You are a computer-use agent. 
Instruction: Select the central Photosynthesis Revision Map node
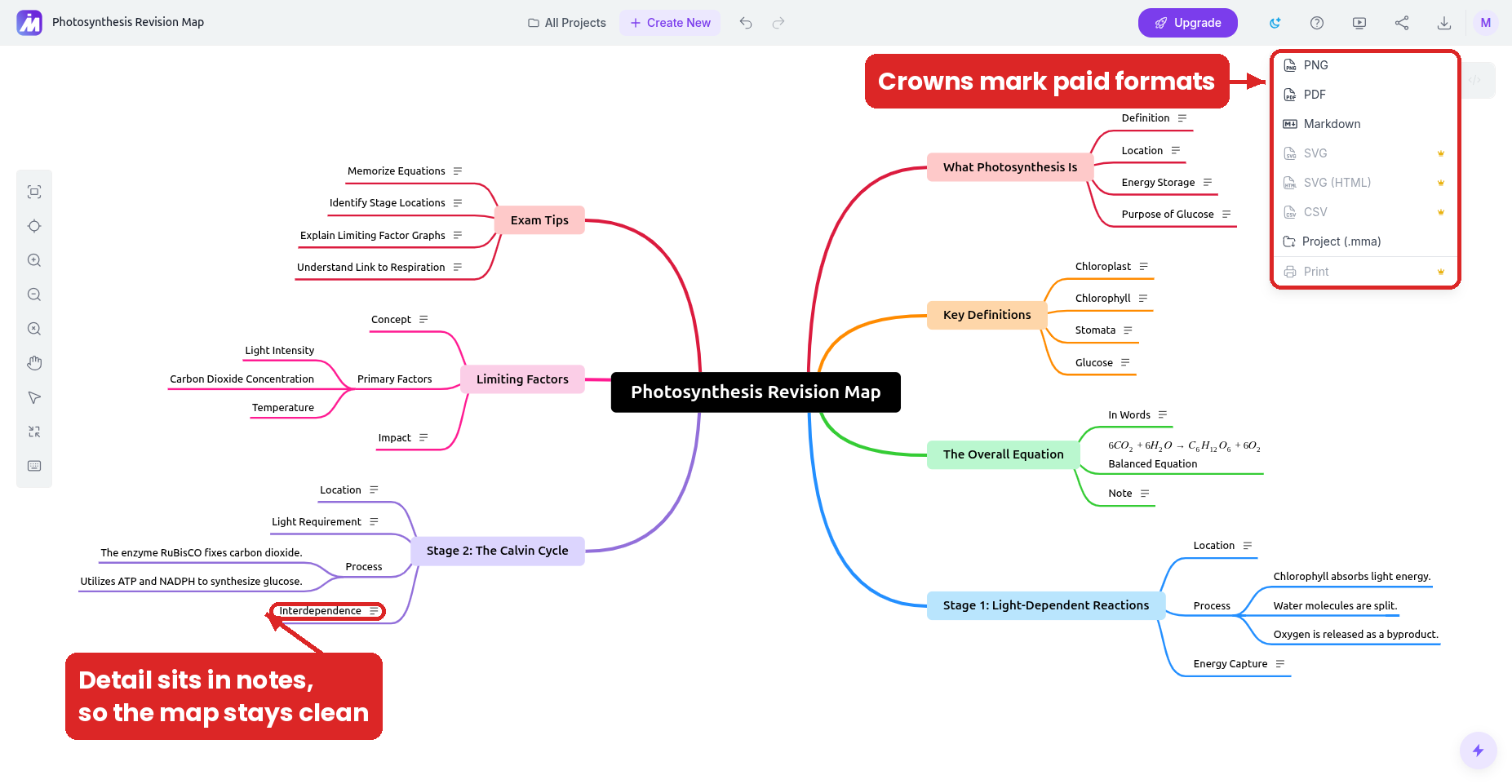(x=756, y=392)
